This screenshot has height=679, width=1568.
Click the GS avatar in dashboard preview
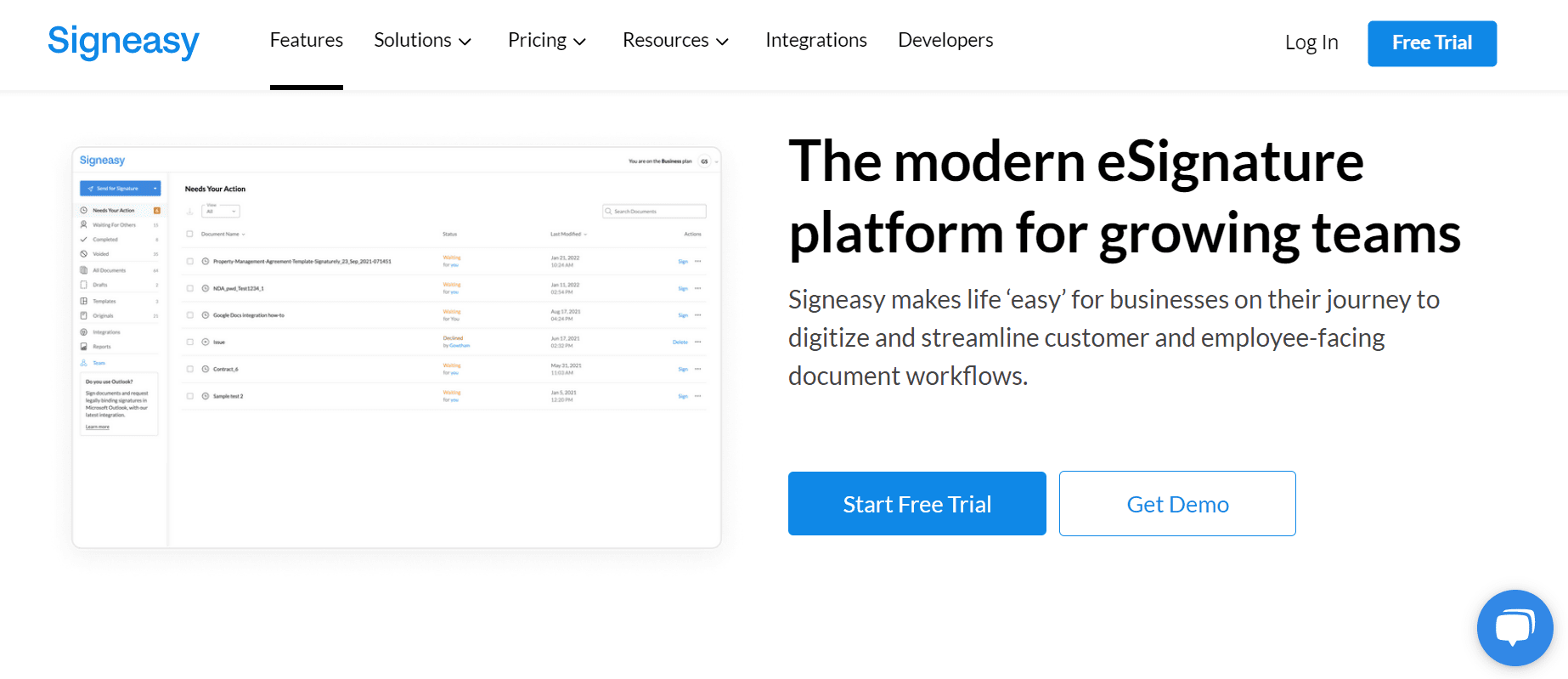pyautogui.click(x=704, y=161)
